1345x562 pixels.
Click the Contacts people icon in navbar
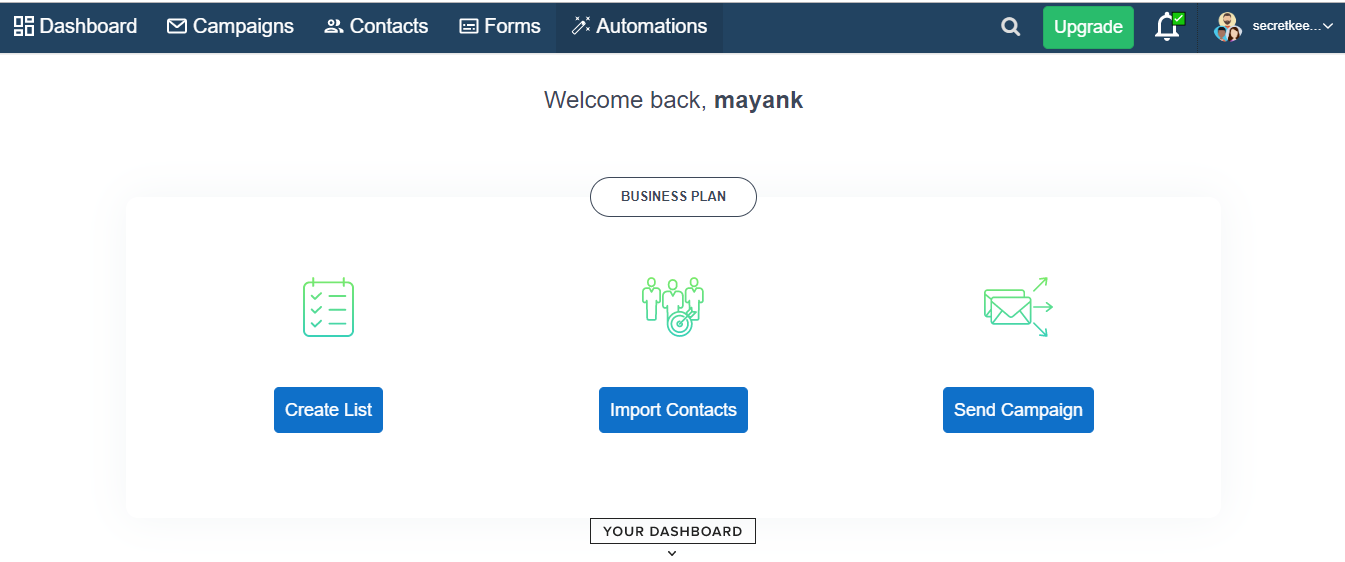click(334, 27)
